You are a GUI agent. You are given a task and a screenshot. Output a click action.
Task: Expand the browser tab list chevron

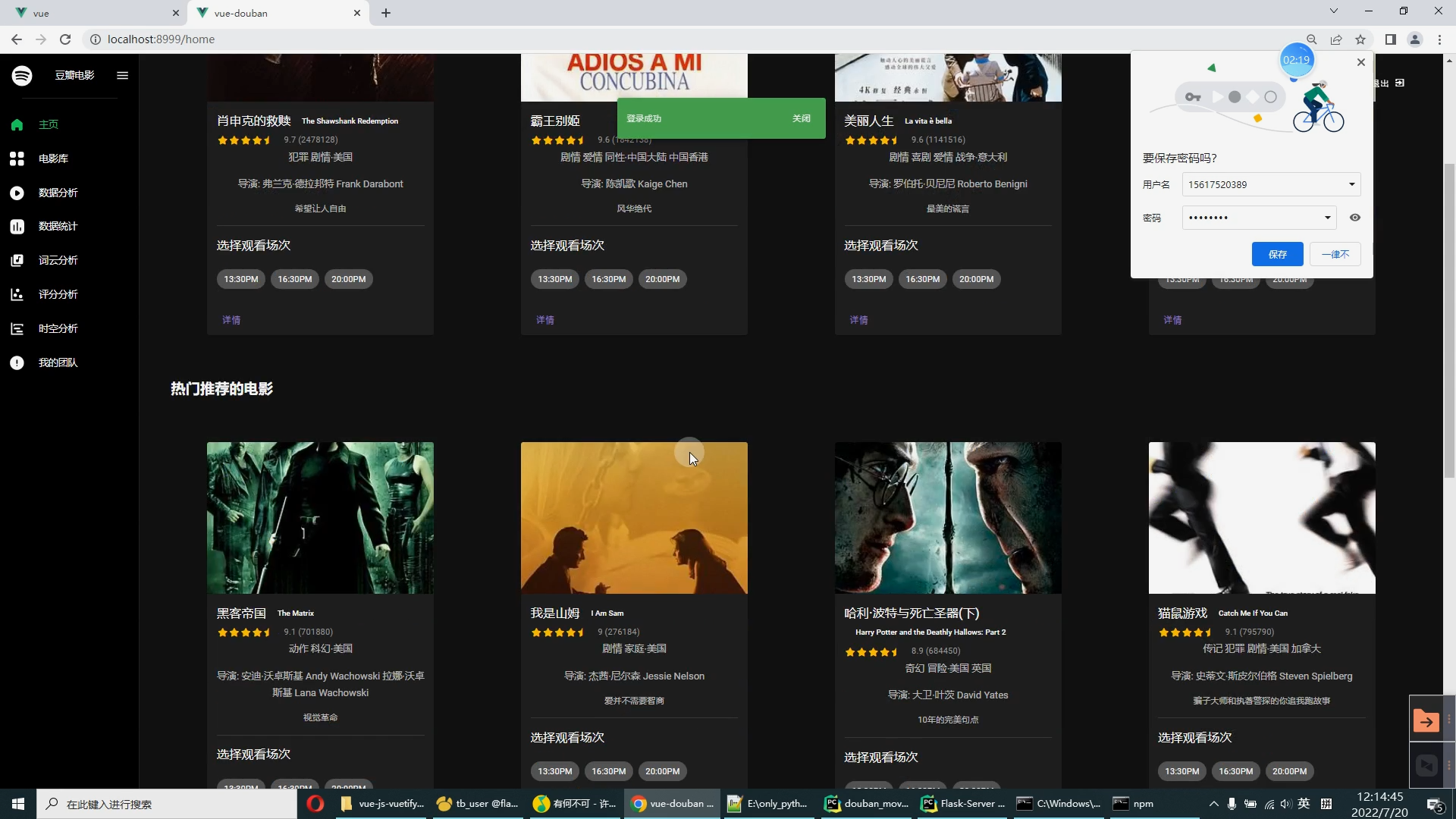point(1333,11)
